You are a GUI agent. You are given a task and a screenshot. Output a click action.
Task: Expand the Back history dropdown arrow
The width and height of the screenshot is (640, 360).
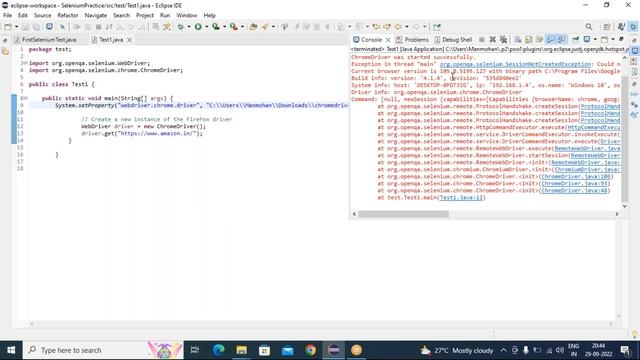407,27
